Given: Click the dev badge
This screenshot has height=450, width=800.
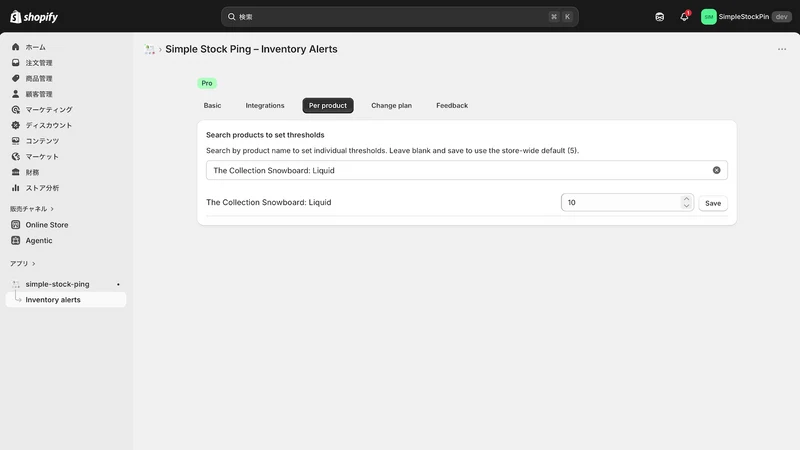Looking at the screenshot, I should 782,17.
